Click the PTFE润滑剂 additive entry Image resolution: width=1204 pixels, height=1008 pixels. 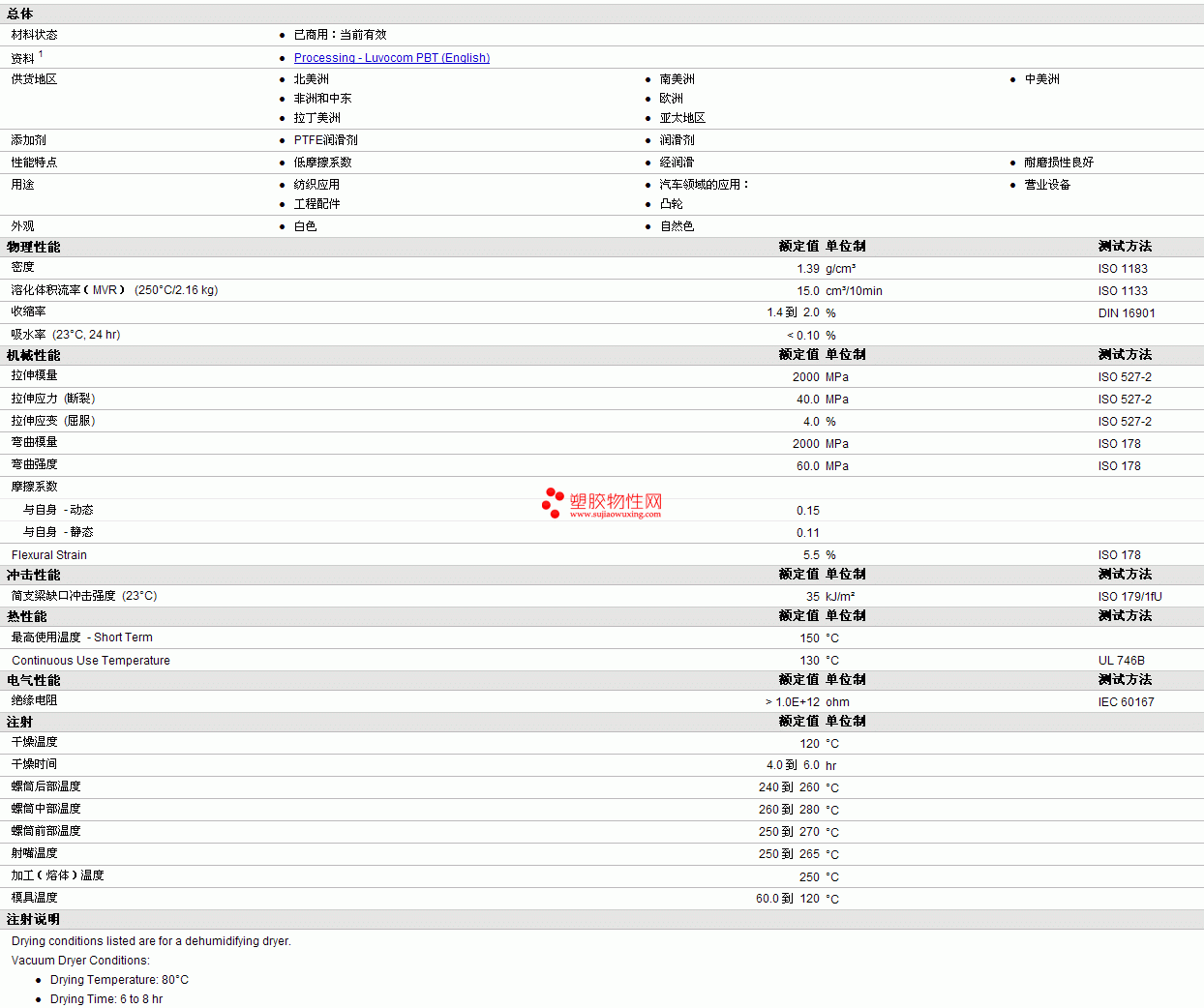click(326, 140)
